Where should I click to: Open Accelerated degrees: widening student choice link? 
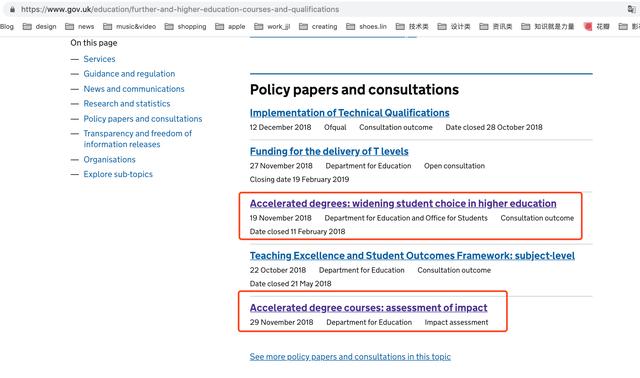(403, 203)
